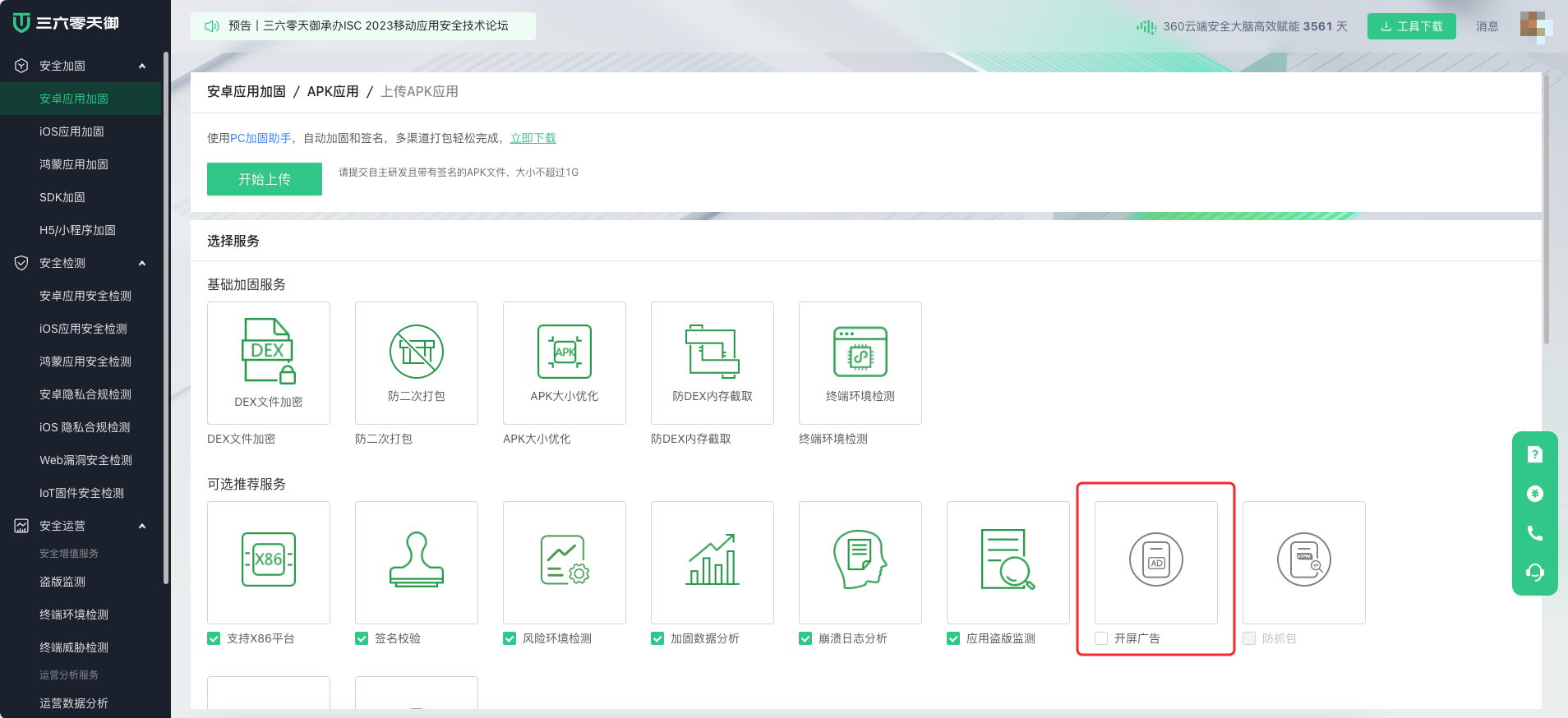Uncheck the 应用盗版监测 checkbox
Screen dimensions: 1568x718
953,638
